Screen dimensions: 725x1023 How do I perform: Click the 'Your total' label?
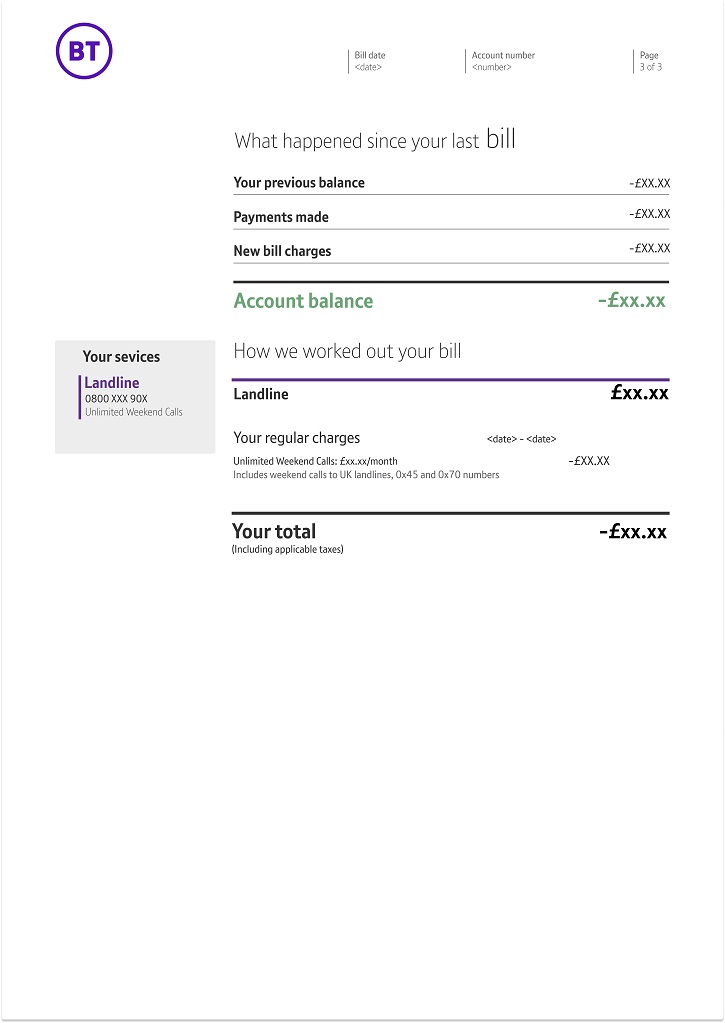pyautogui.click(x=274, y=532)
